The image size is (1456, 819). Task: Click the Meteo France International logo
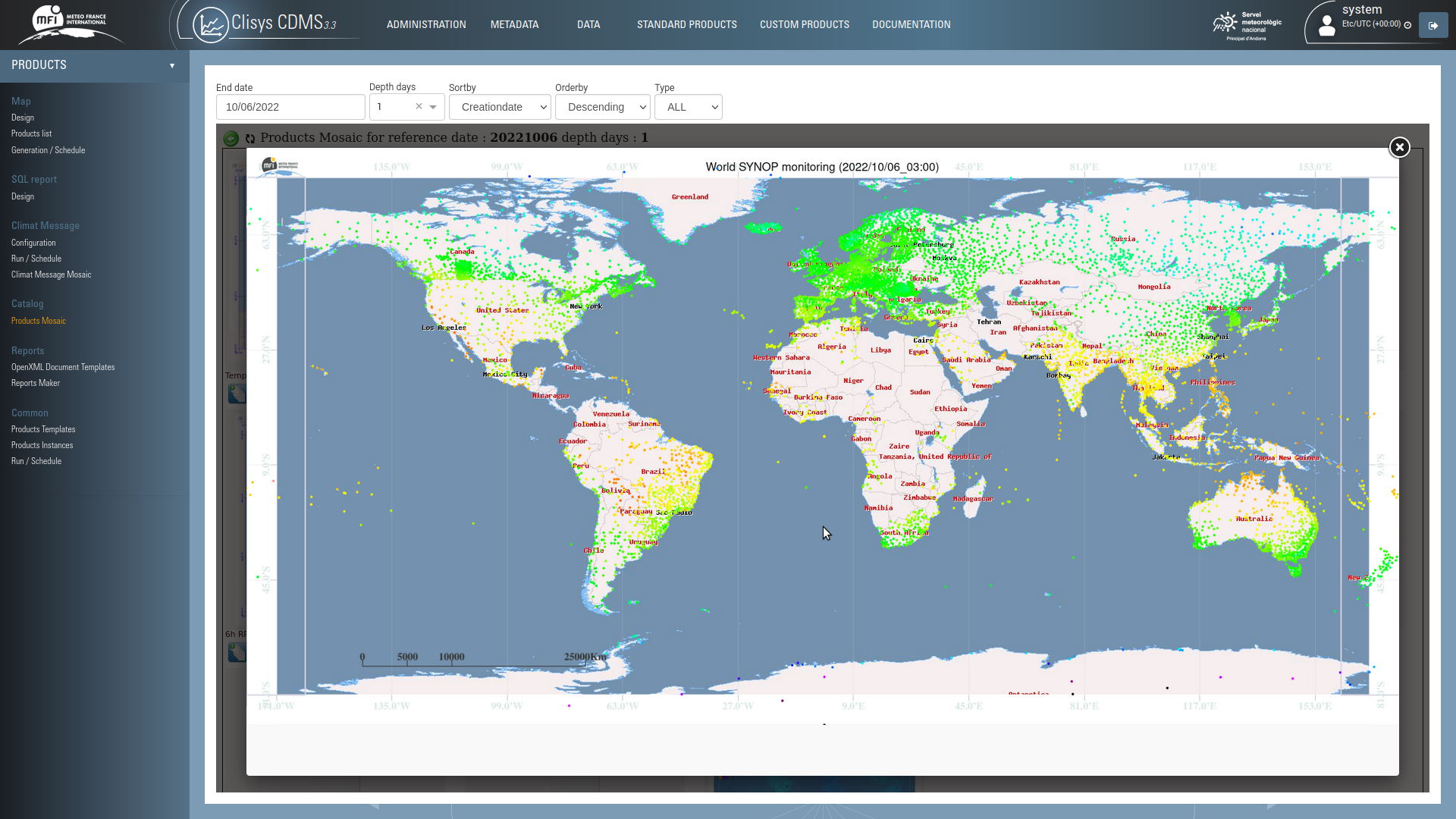pos(70,24)
